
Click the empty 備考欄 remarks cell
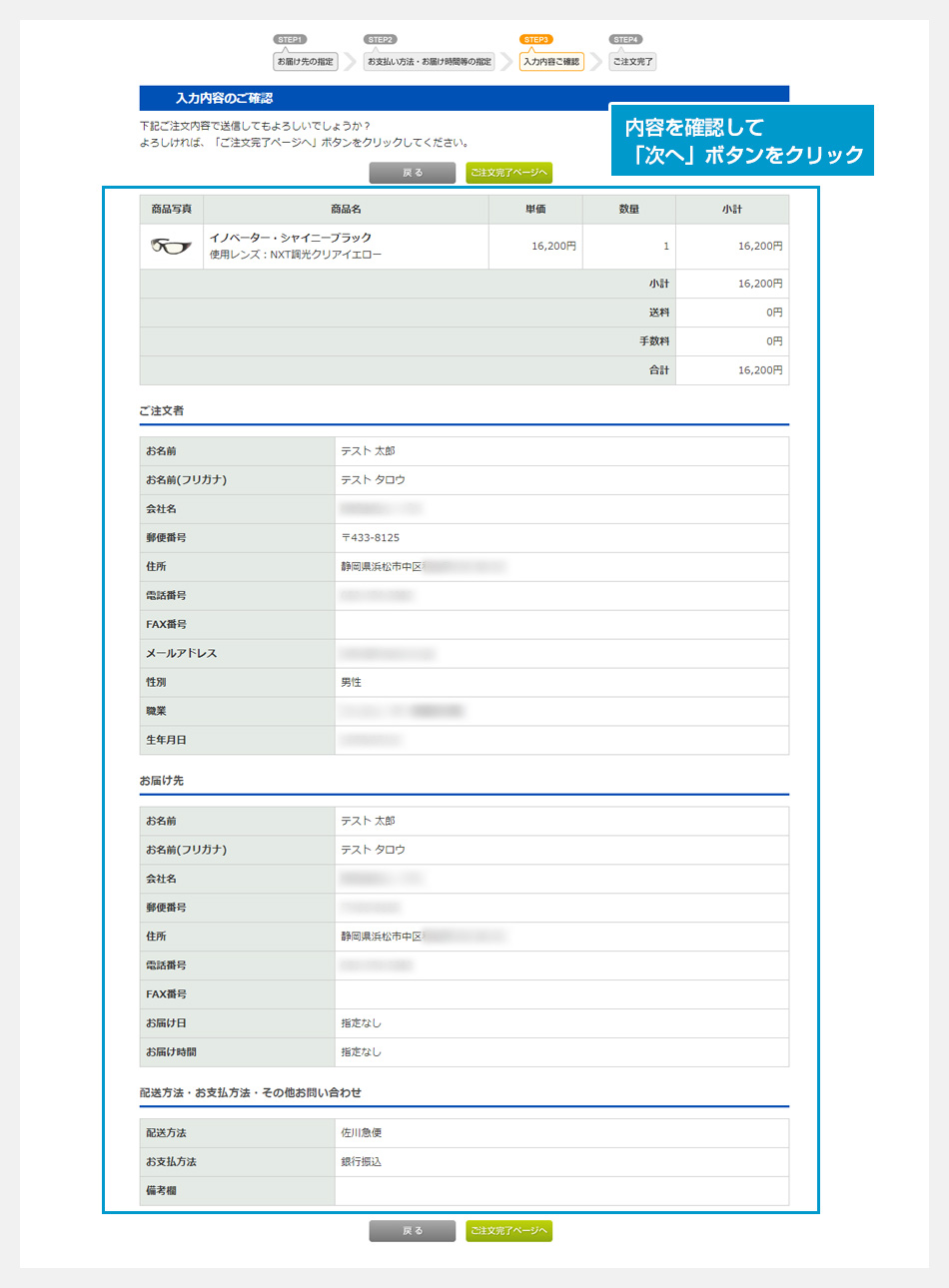point(560,1191)
